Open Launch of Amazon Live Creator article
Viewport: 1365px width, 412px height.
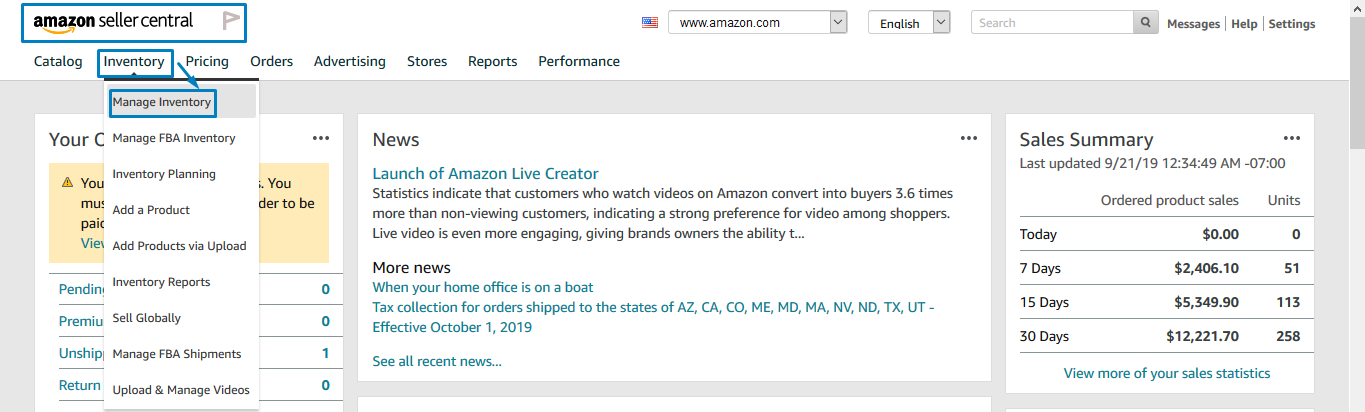coord(485,174)
